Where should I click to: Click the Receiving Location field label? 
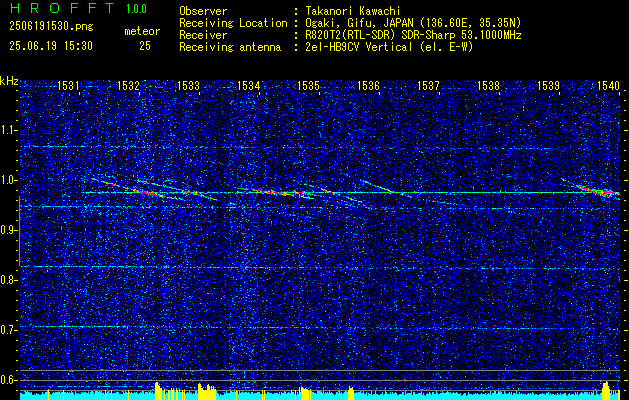click(233, 23)
